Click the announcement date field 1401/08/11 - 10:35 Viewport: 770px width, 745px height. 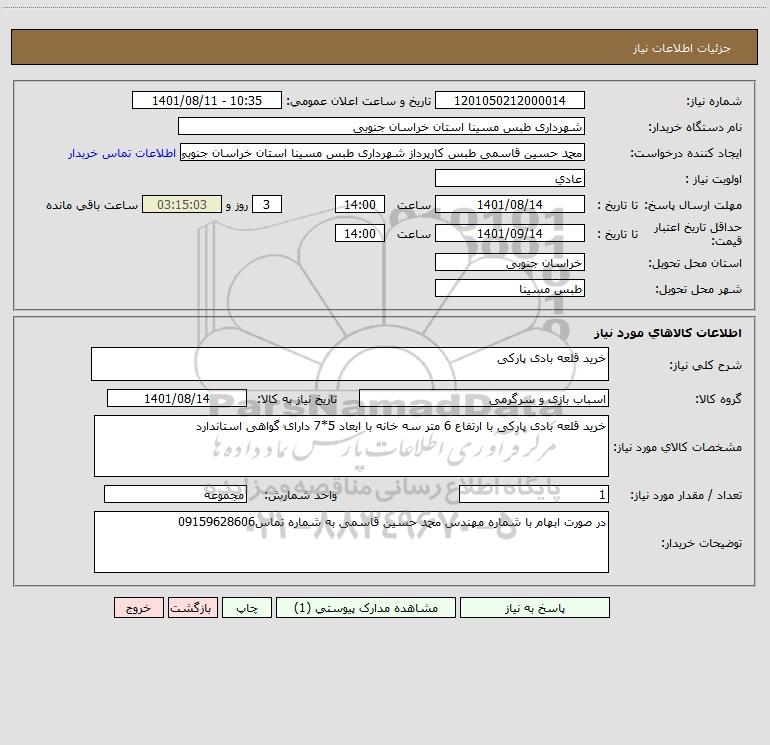click(x=207, y=100)
